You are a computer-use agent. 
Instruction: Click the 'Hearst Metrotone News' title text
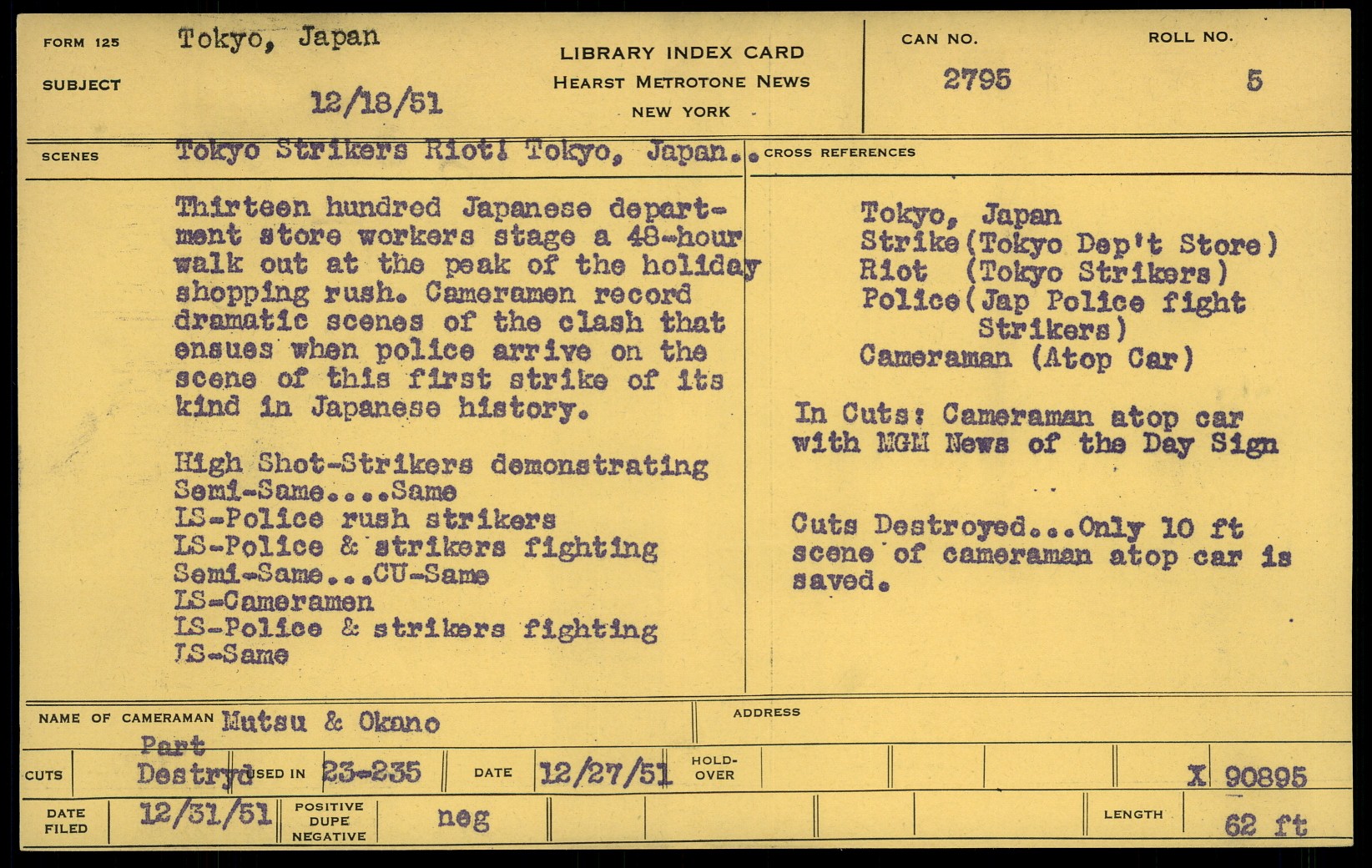681,82
